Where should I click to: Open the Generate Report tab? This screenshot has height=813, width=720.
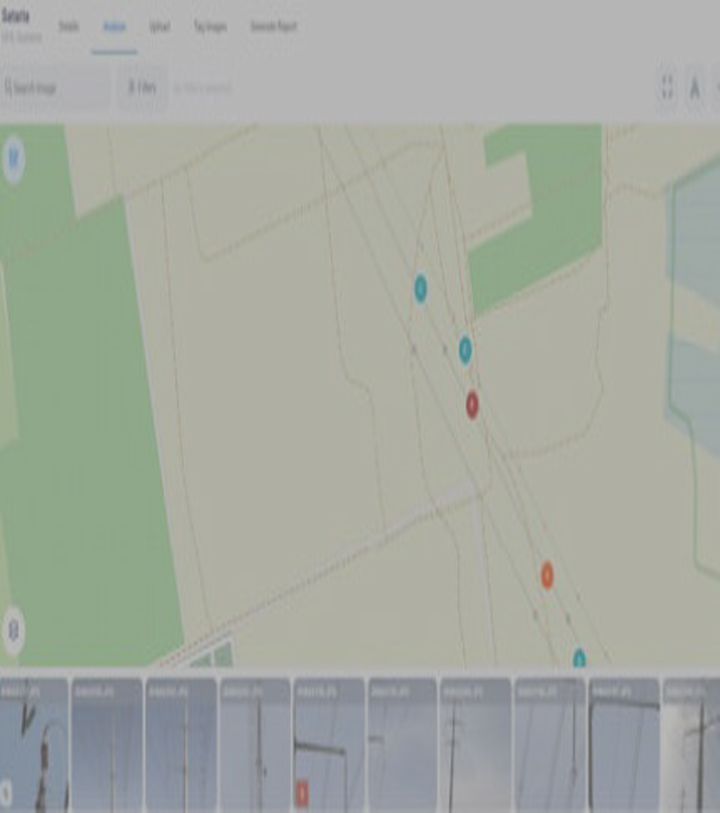click(x=273, y=26)
